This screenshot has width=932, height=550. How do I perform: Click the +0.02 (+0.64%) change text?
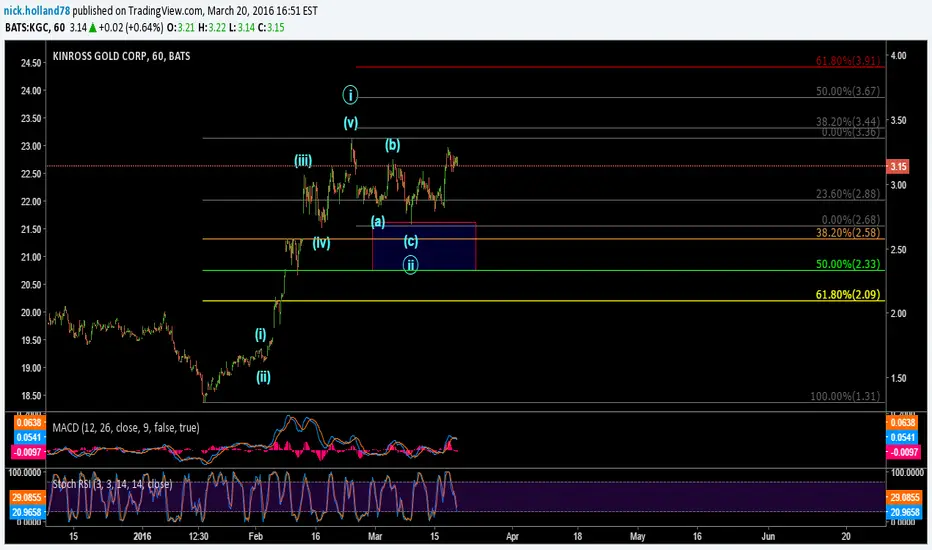131,27
